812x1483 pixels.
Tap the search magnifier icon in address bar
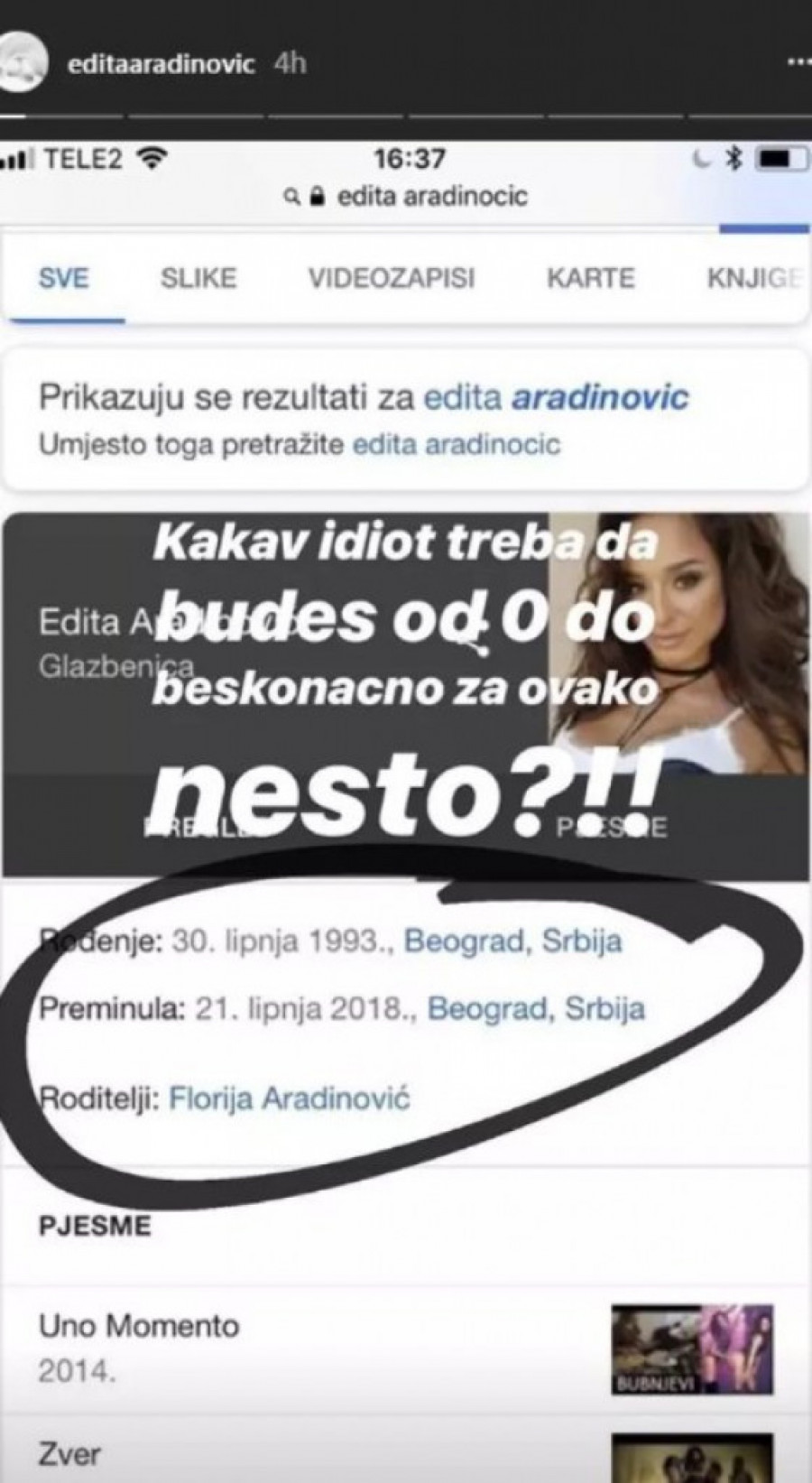click(291, 197)
